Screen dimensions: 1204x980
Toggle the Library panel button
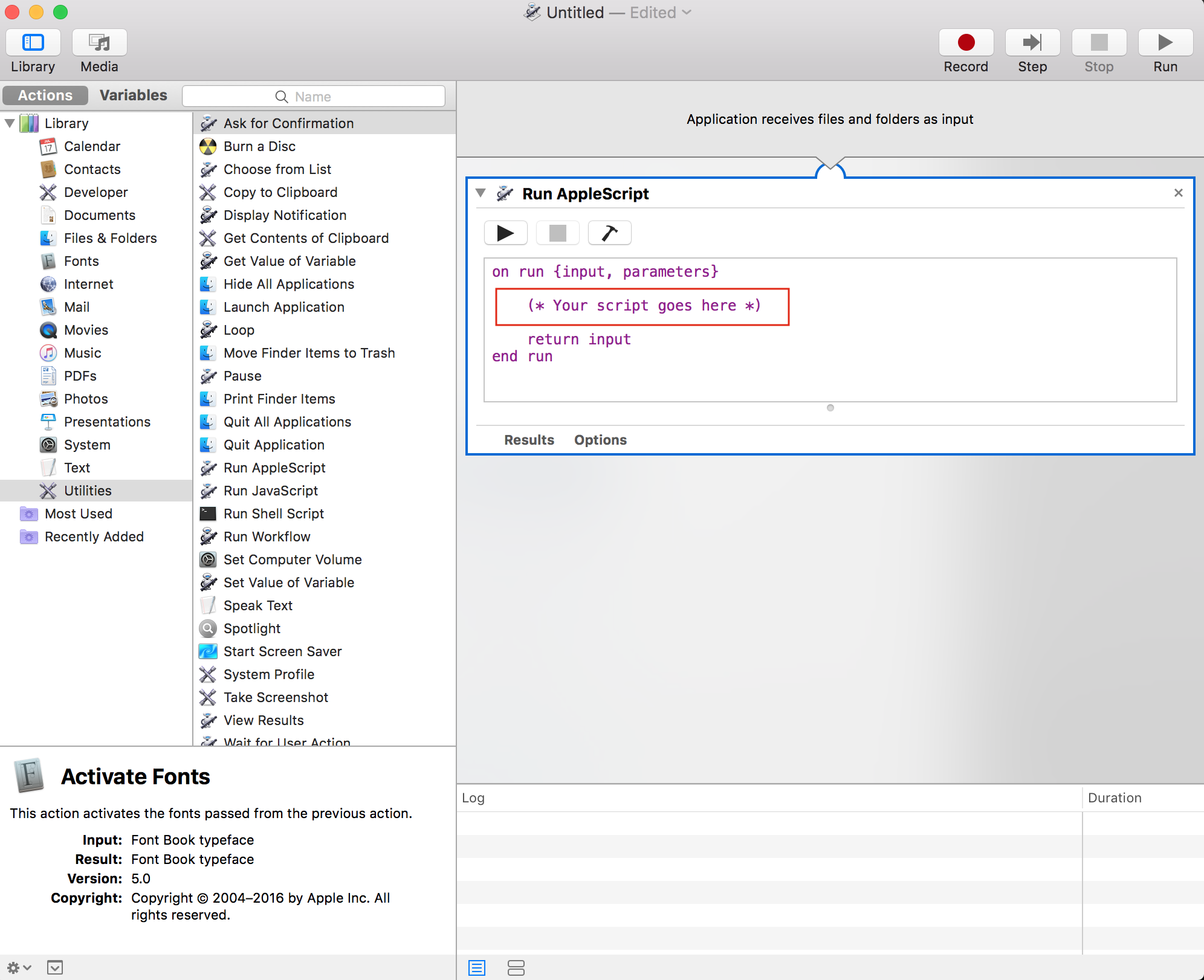pos(33,42)
